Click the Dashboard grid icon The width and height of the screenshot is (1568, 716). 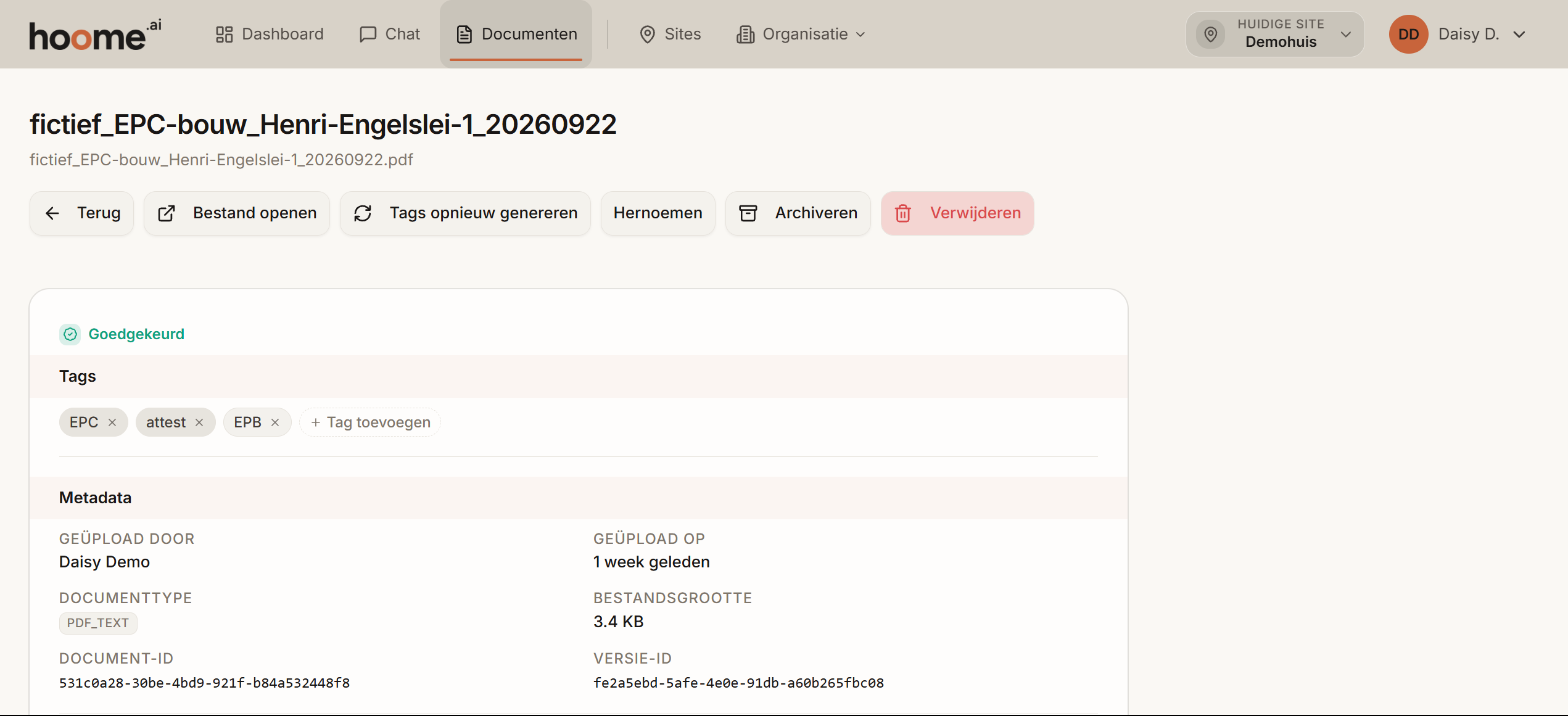224,34
